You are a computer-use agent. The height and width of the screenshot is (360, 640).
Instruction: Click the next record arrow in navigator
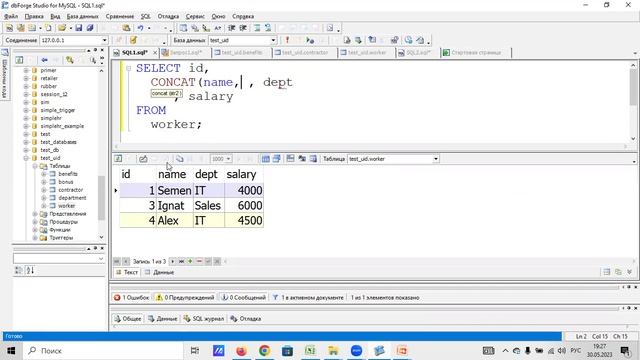[x=172, y=261]
